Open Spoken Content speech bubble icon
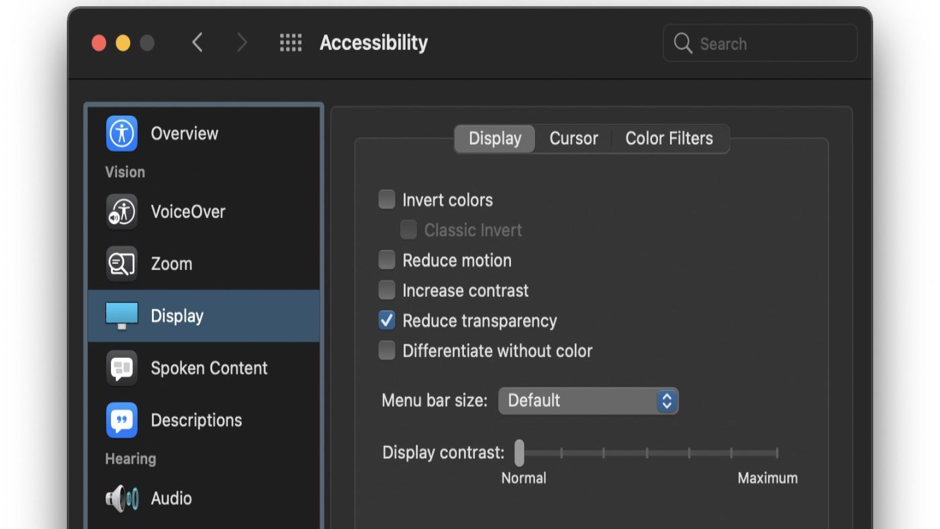The width and height of the screenshot is (940, 529). [122, 368]
